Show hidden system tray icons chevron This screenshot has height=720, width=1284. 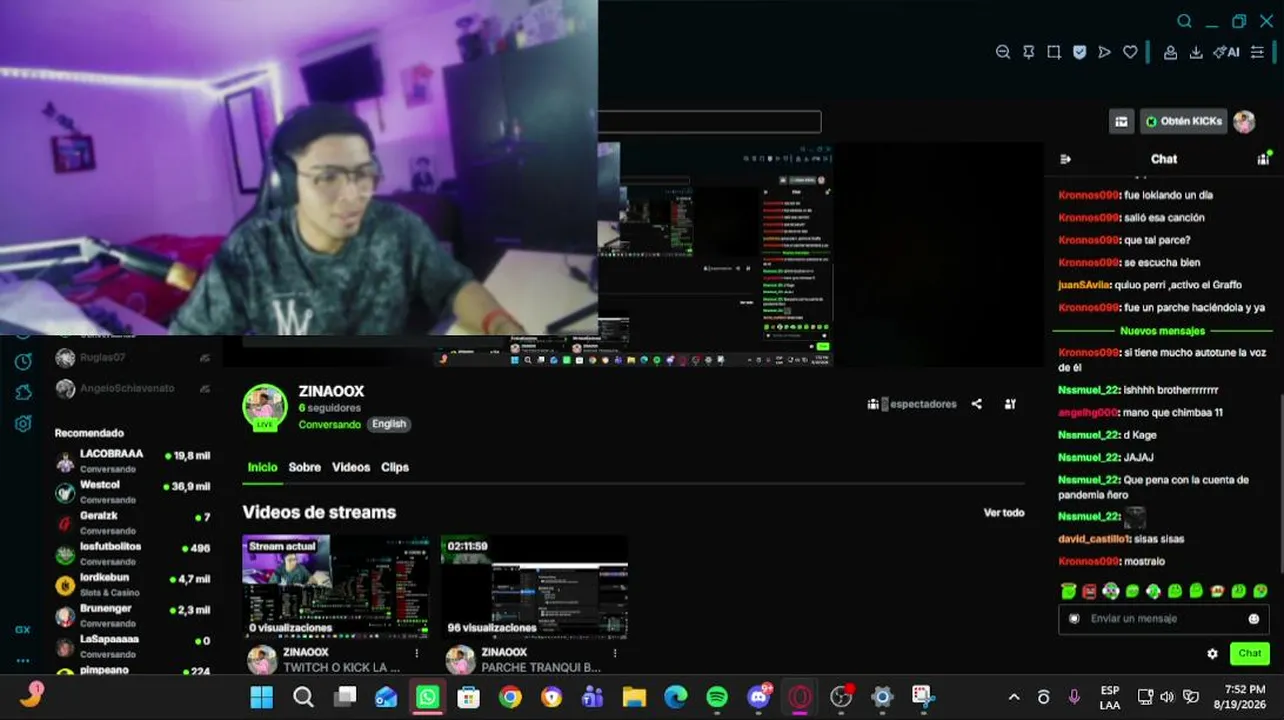click(x=1014, y=697)
